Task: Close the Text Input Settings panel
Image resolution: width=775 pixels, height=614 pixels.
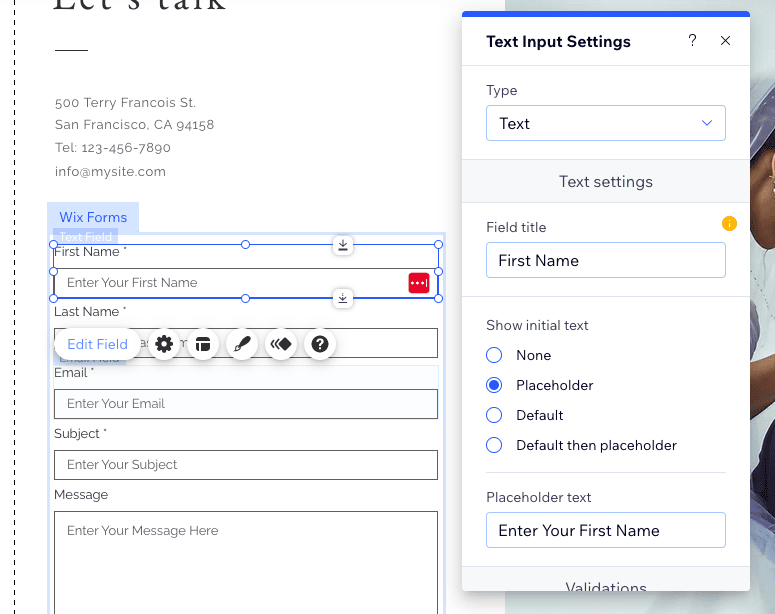Action: click(725, 41)
